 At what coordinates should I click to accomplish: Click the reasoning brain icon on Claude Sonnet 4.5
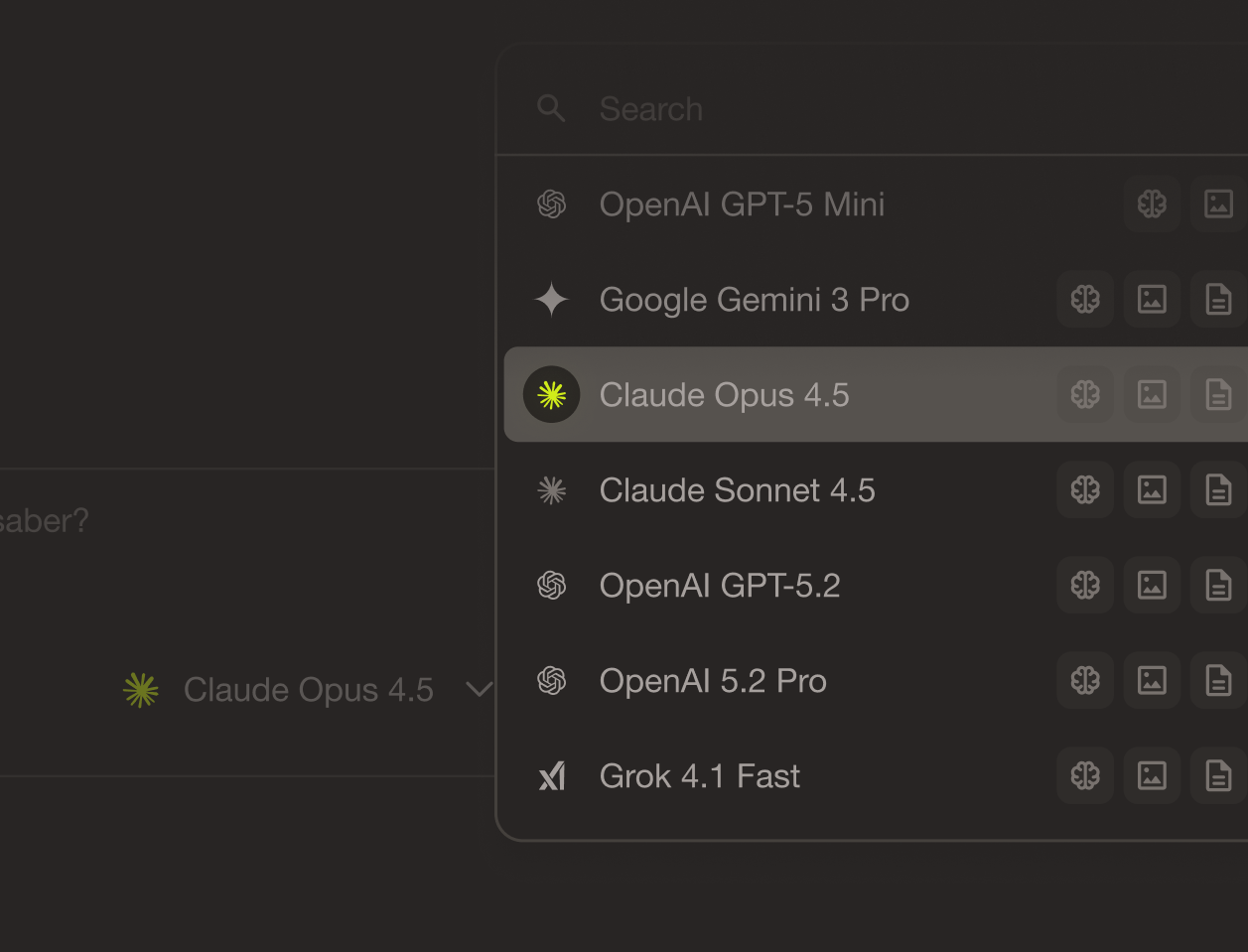(1084, 489)
